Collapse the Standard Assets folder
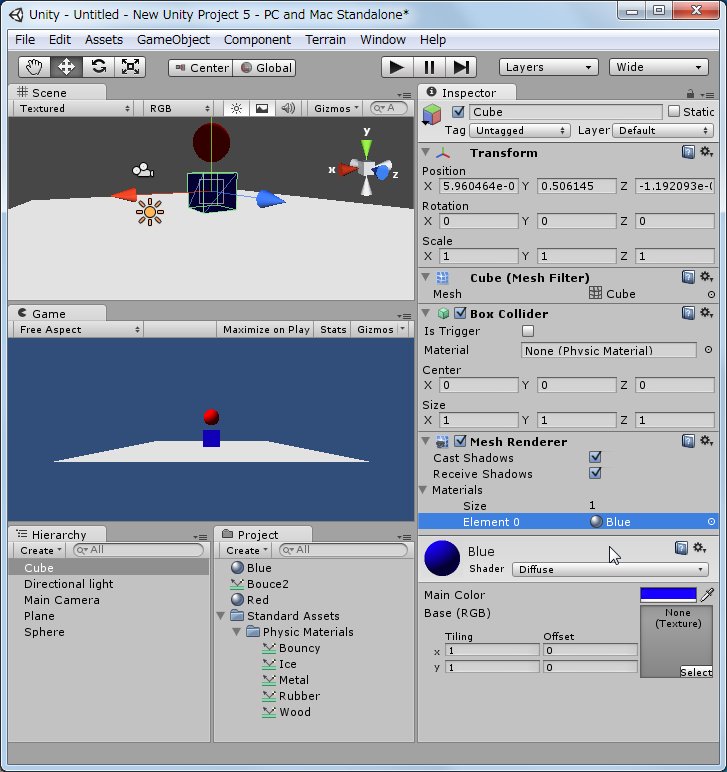Image resolution: width=727 pixels, height=772 pixels. pos(222,616)
